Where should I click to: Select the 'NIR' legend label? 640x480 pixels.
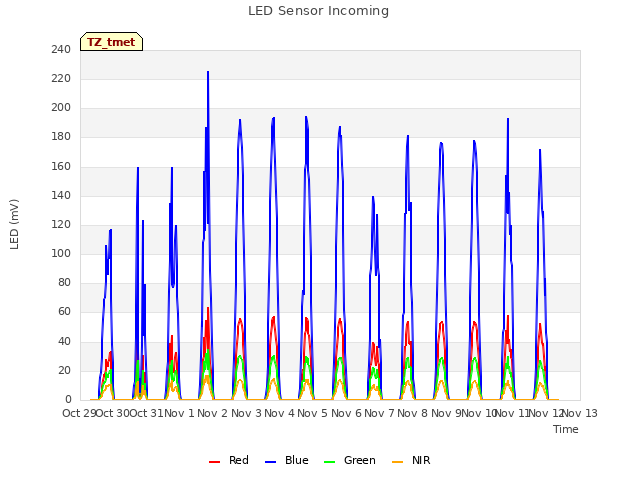[421, 460]
